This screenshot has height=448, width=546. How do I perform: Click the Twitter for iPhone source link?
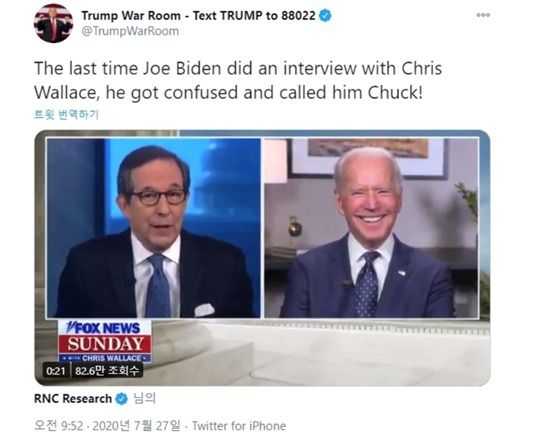pyautogui.click(x=239, y=426)
